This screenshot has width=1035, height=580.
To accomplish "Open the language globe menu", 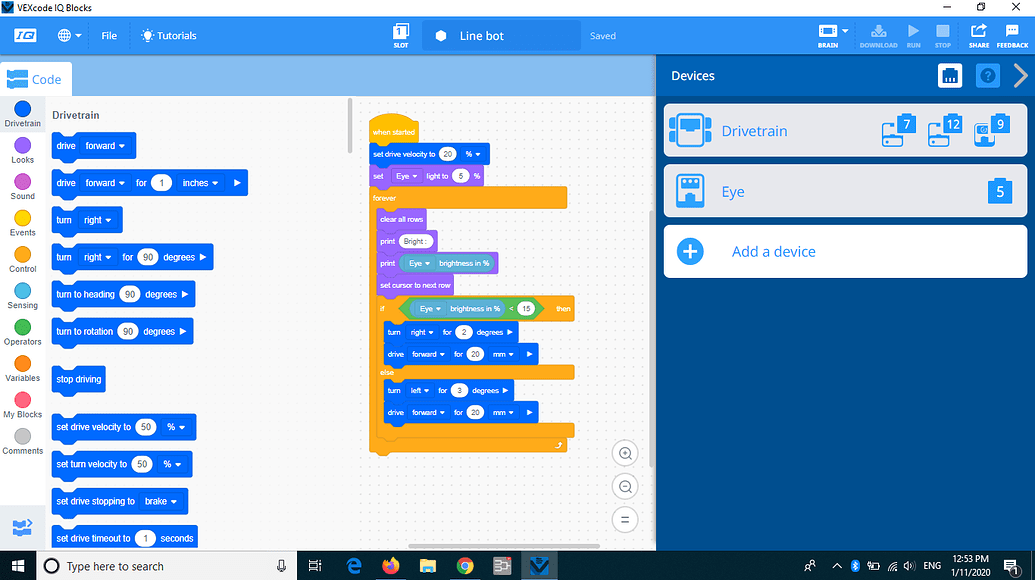I will (64, 33).
